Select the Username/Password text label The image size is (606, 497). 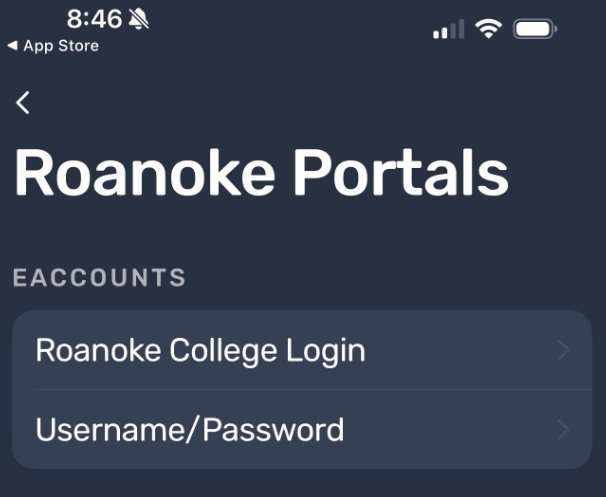[189, 430]
